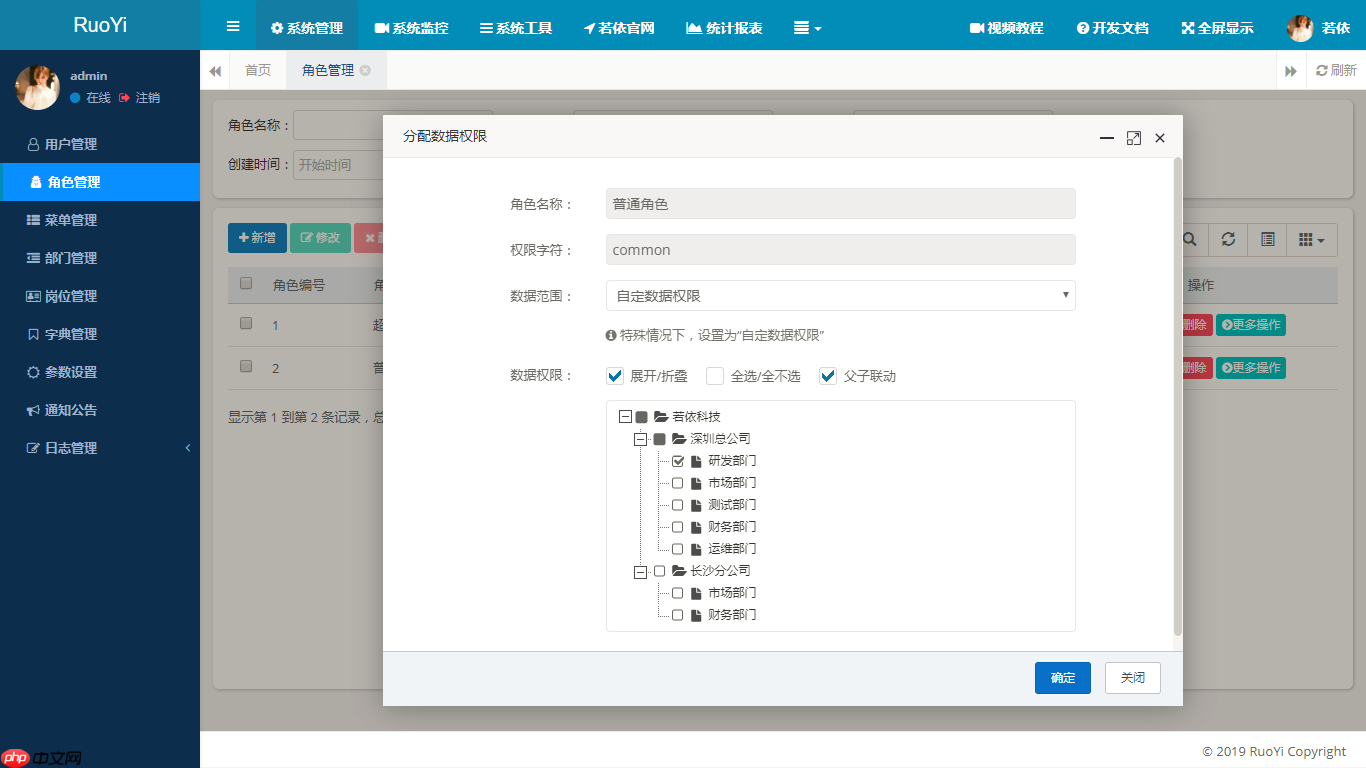Collapse the 深圳总公司 tree node

[639, 438]
